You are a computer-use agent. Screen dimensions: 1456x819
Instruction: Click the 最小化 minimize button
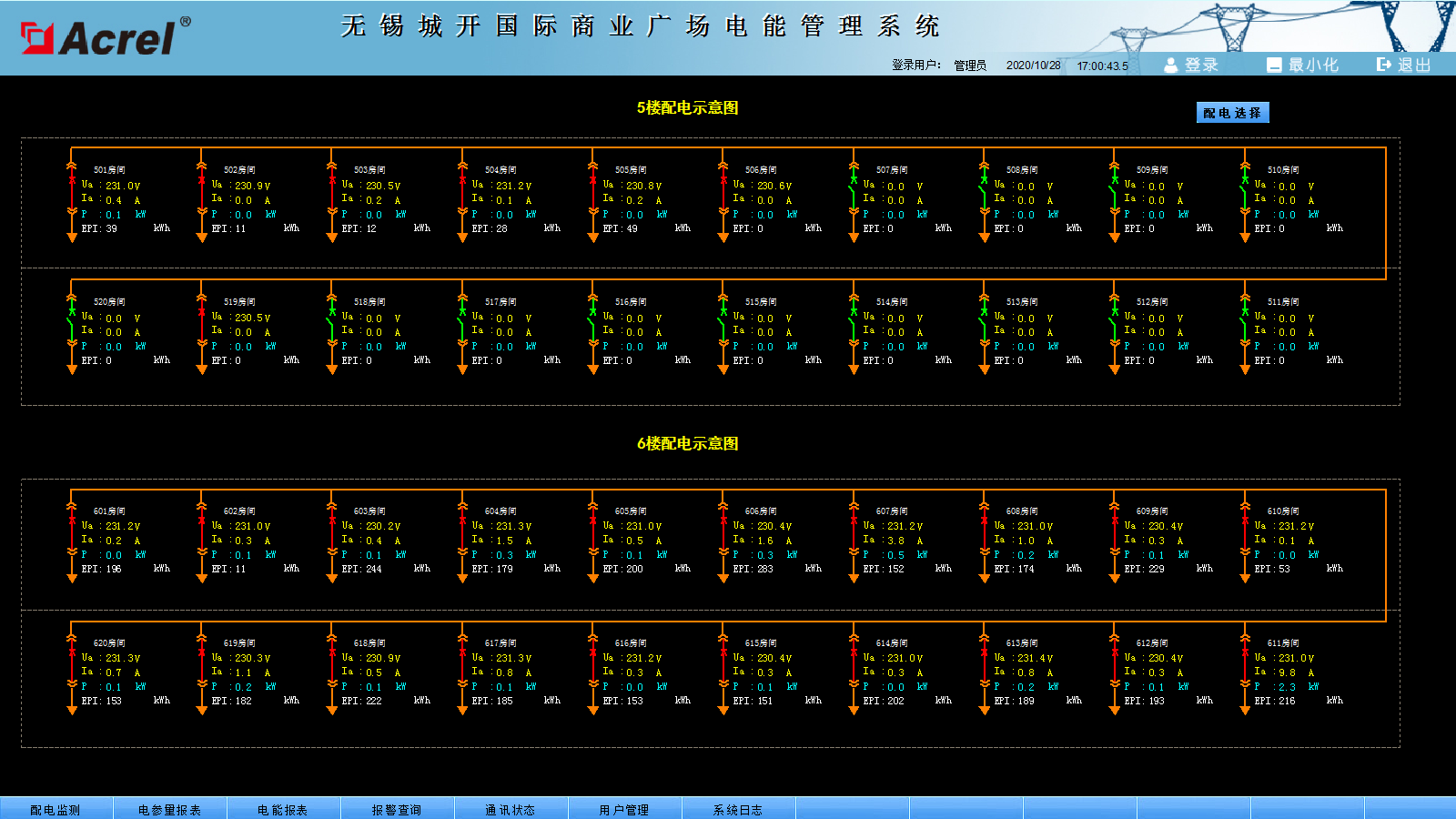[1303, 65]
